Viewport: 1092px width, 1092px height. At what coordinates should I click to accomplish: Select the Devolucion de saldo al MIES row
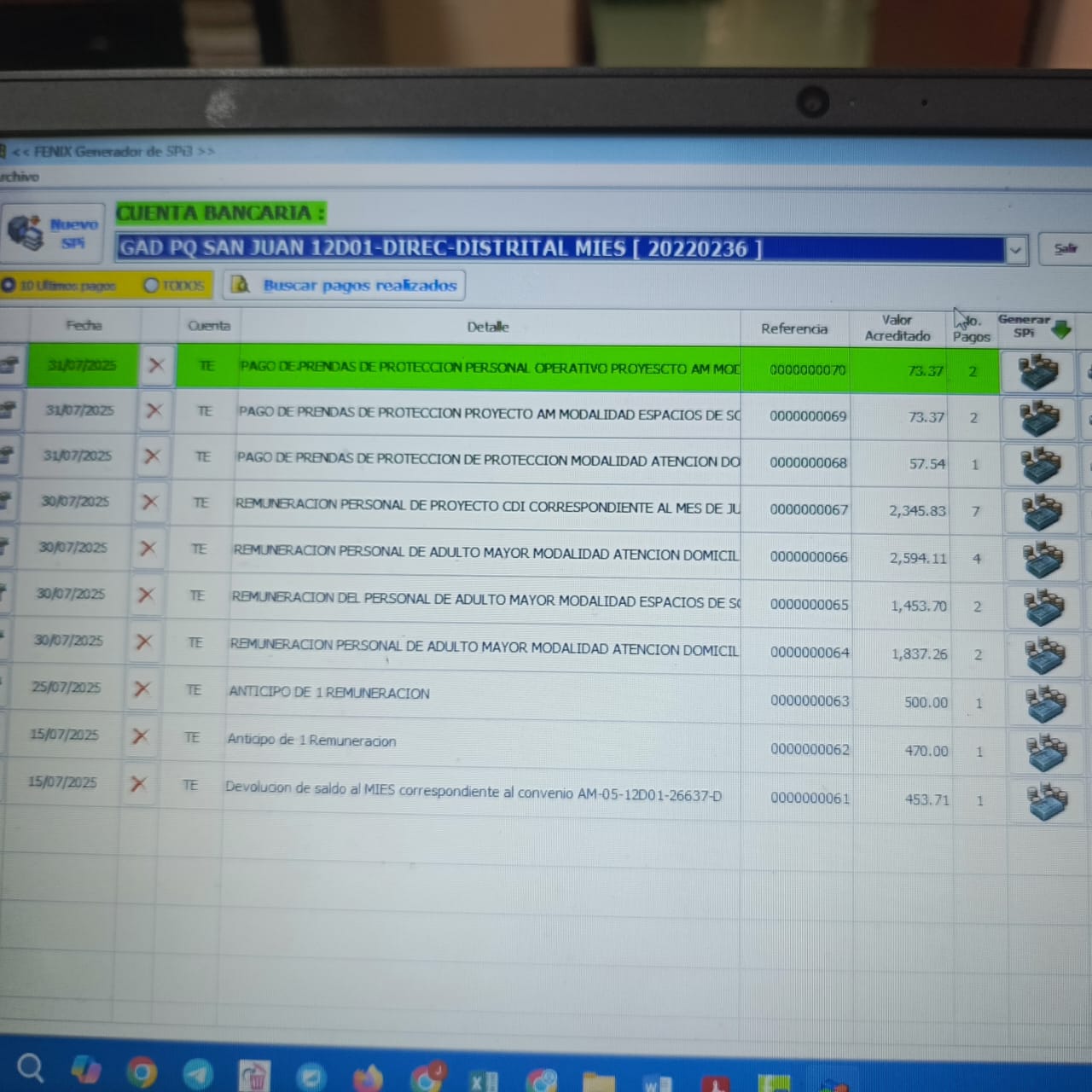click(x=473, y=793)
